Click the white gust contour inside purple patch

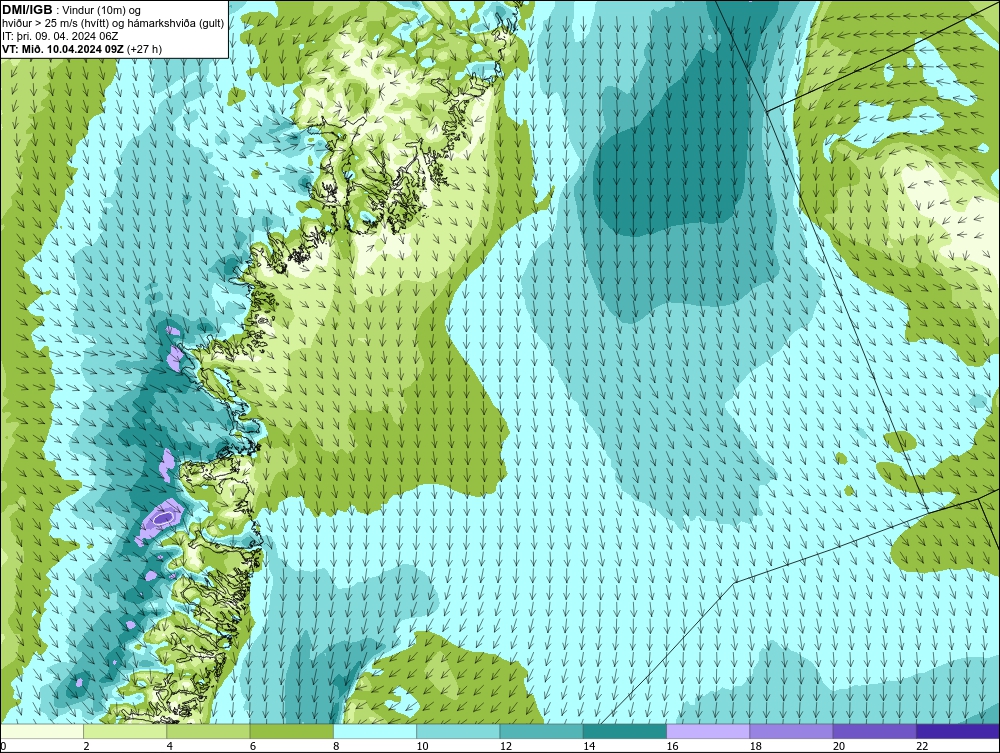pyautogui.click(x=163, y=518)
